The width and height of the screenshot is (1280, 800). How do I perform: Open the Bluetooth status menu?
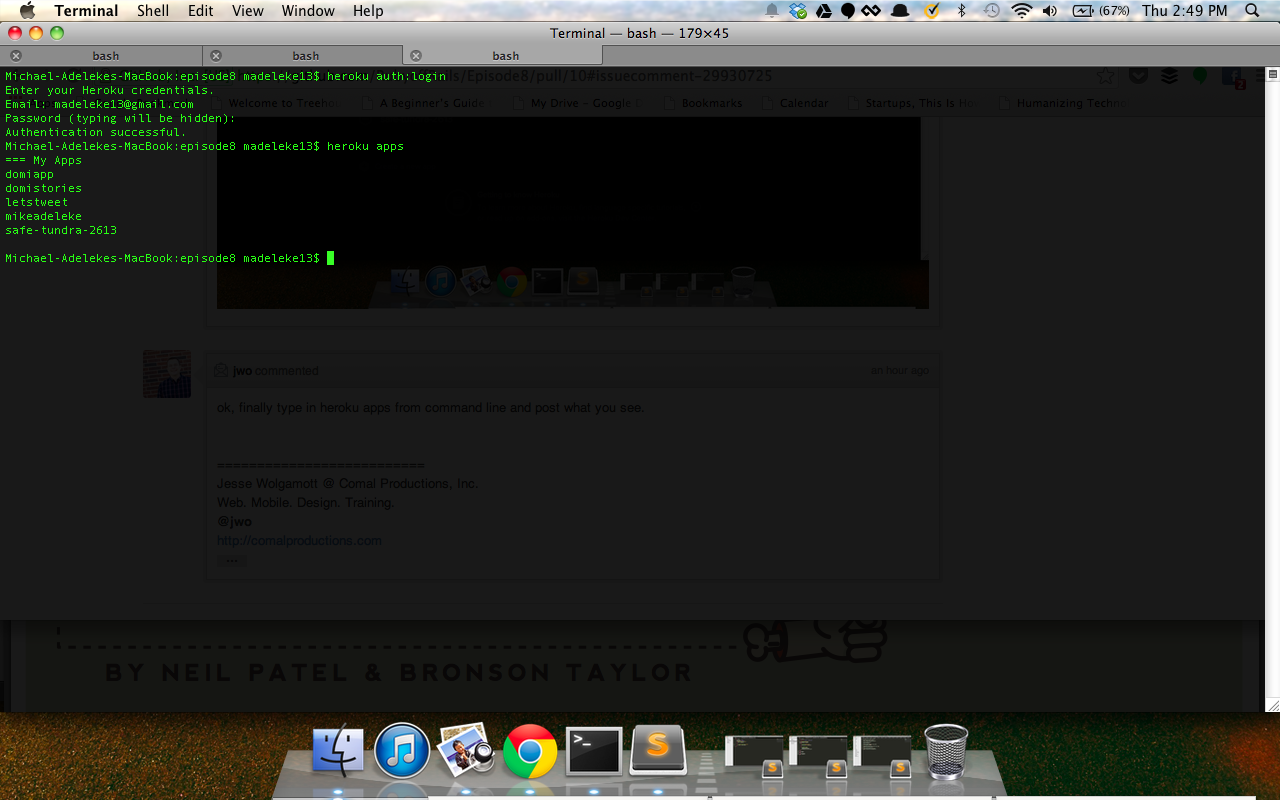click(962, 11)
